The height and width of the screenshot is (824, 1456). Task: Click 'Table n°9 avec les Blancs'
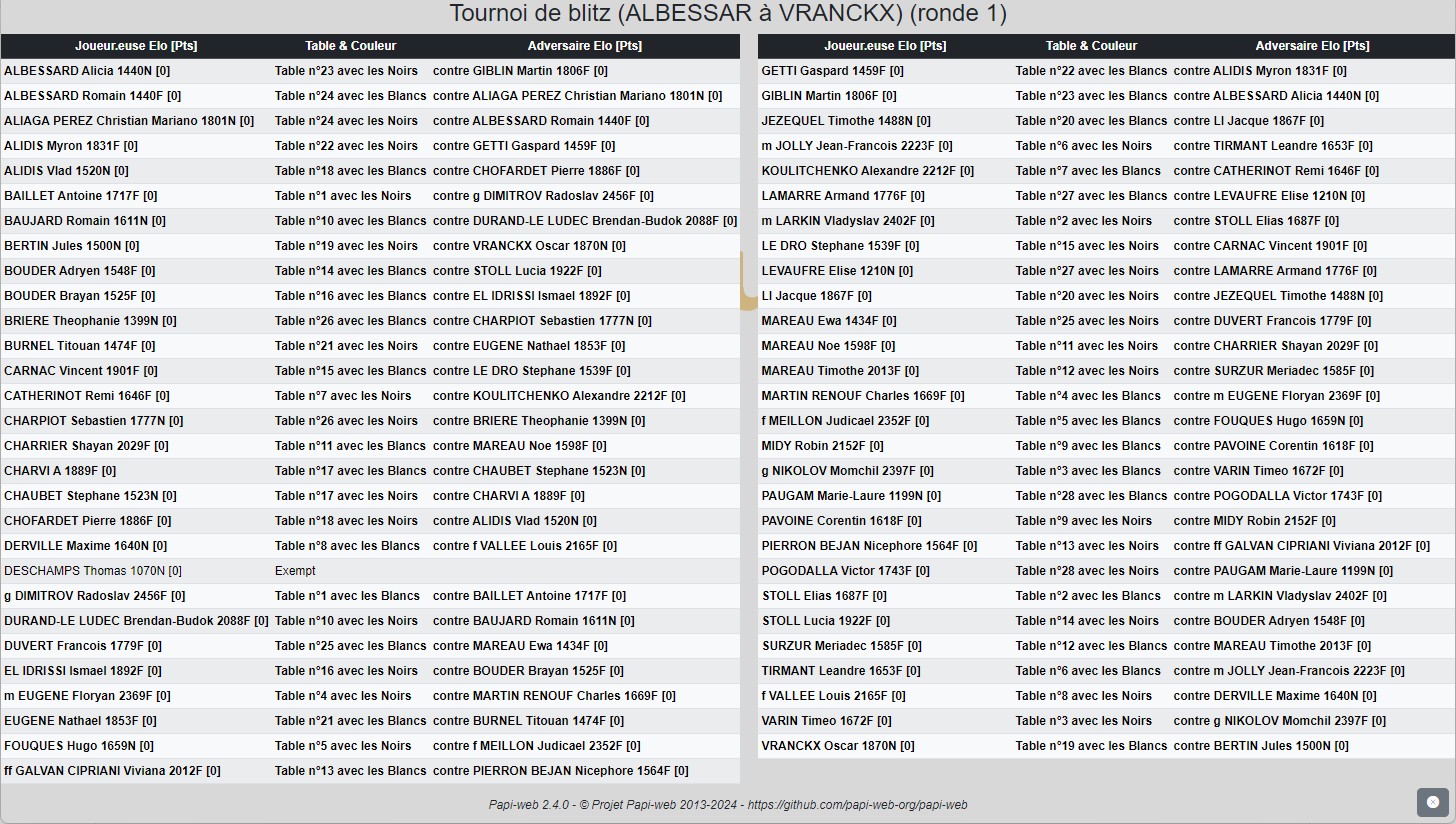pyautogui.click(x=1088, y=446)
